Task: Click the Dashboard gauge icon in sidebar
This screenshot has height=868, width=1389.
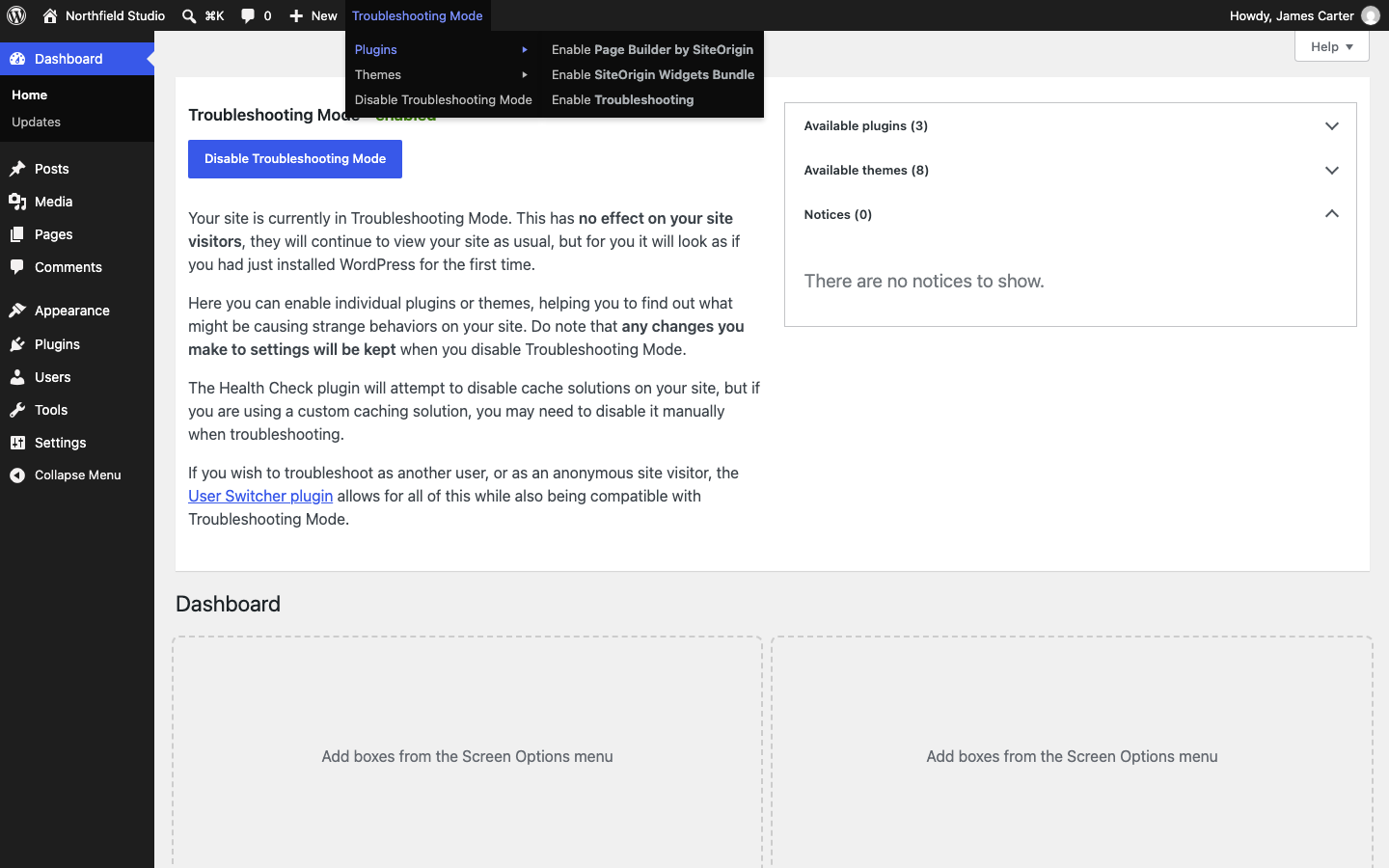Action: pyautogui.click(x=17, y=59)
